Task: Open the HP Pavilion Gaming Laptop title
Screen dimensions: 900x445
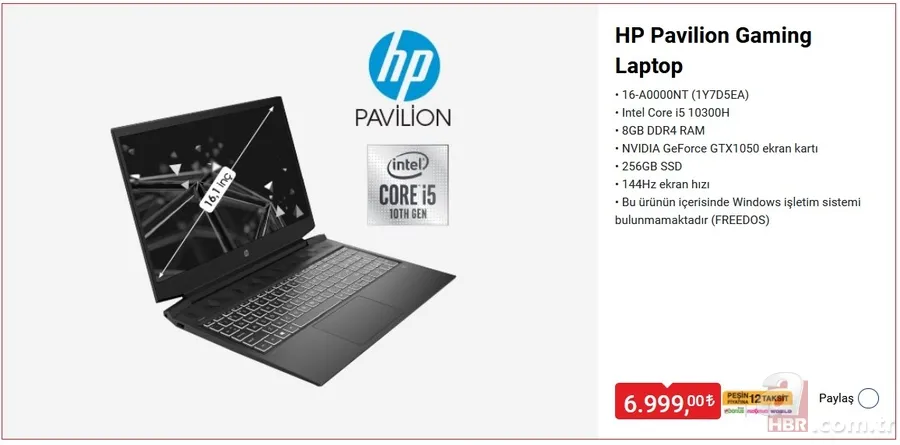Action: tap(713, 51)
